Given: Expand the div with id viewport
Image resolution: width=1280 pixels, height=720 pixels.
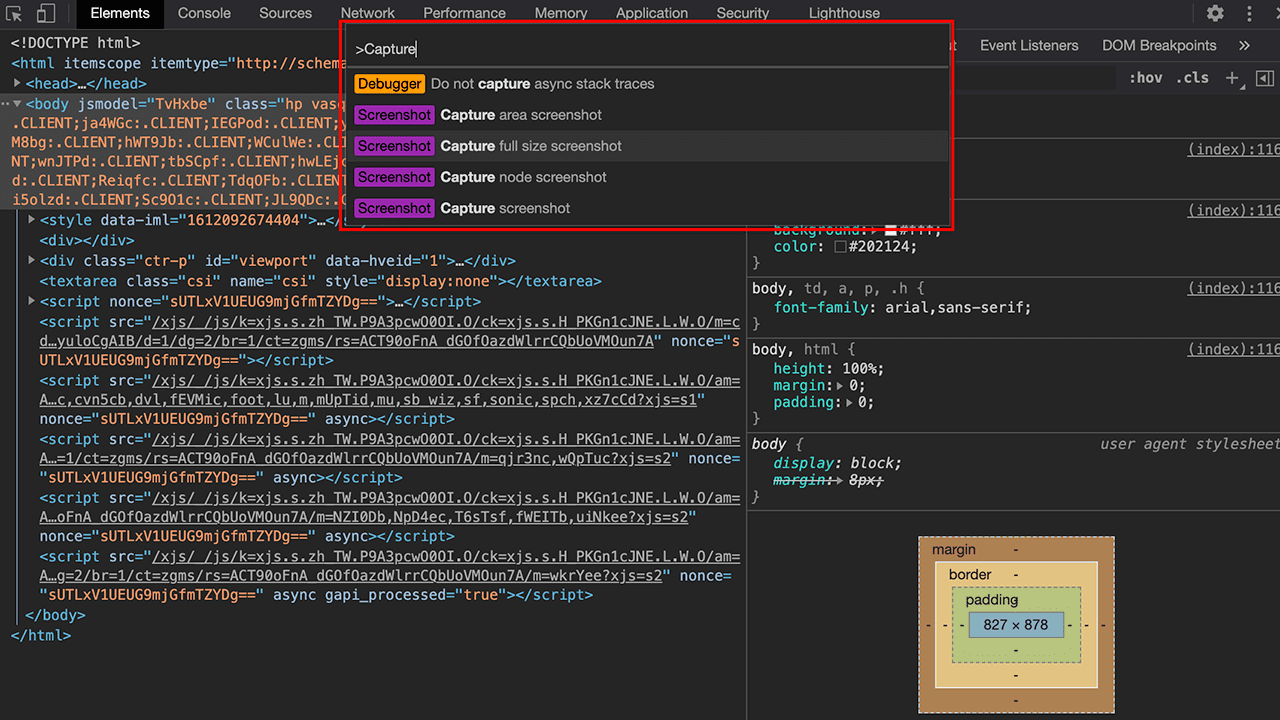Looking at the screenshot, I should click(x=32, y=261).
